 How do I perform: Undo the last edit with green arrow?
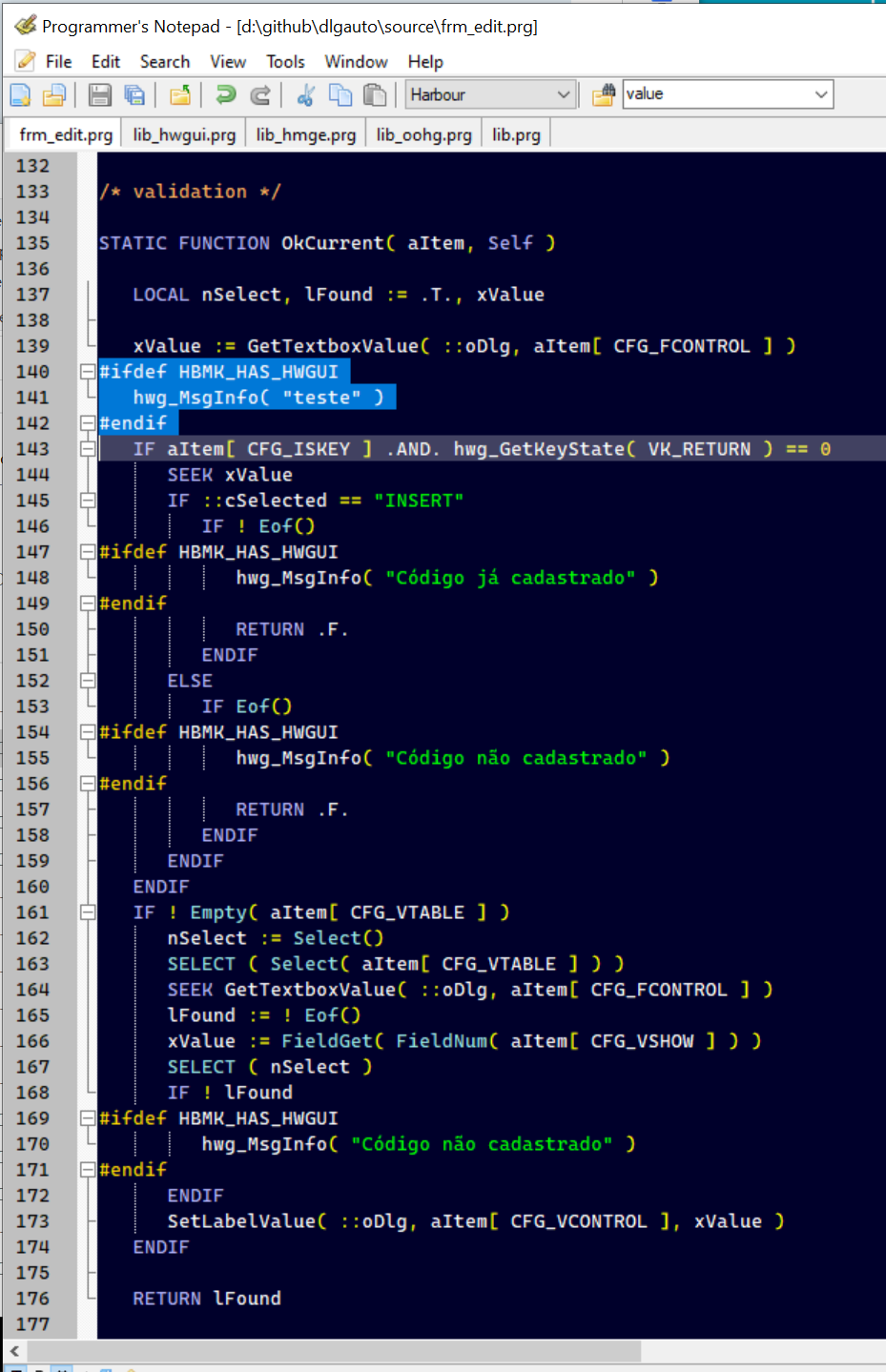(226, 94)
